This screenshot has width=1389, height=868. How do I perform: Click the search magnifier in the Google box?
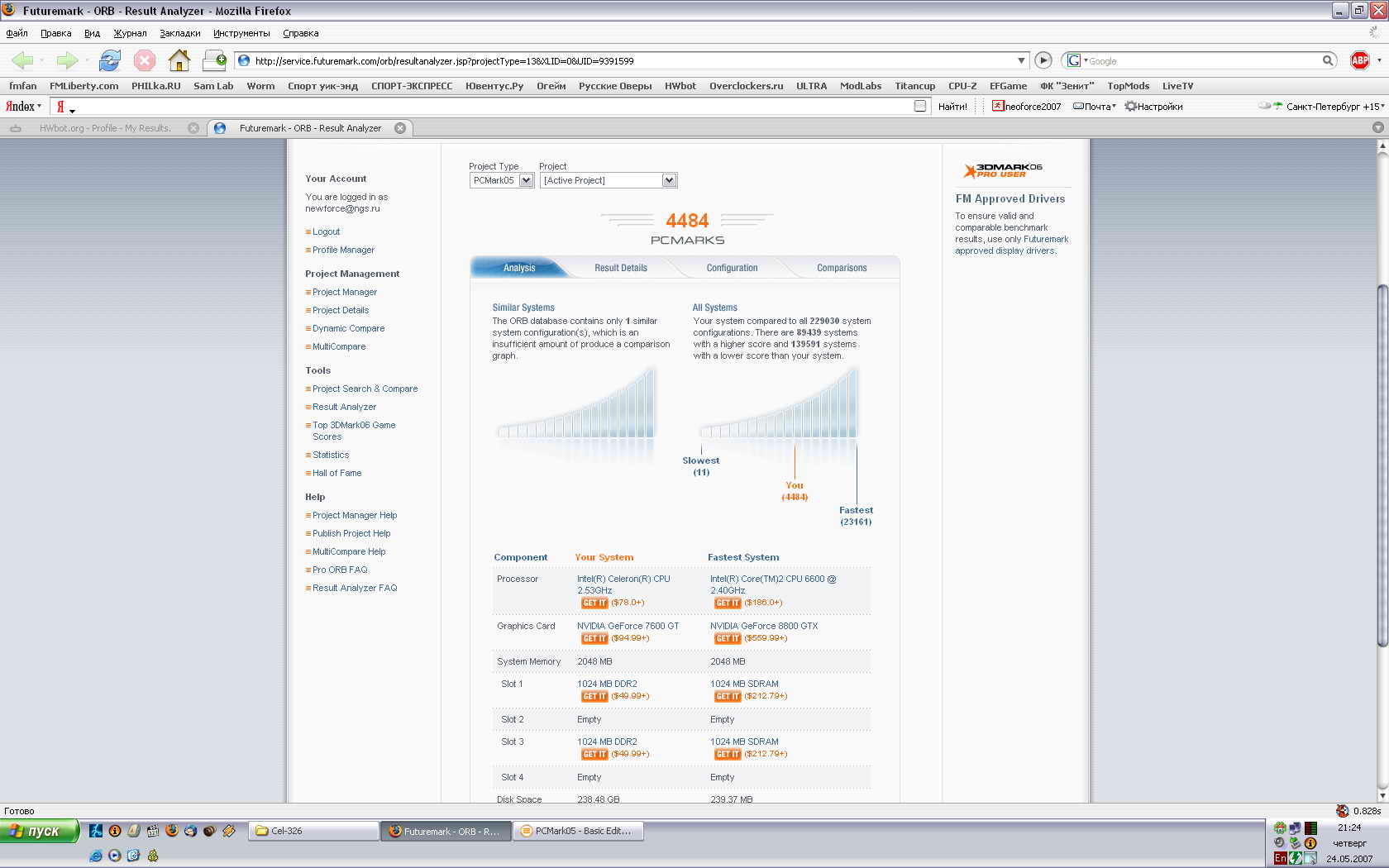(1327, 60)
